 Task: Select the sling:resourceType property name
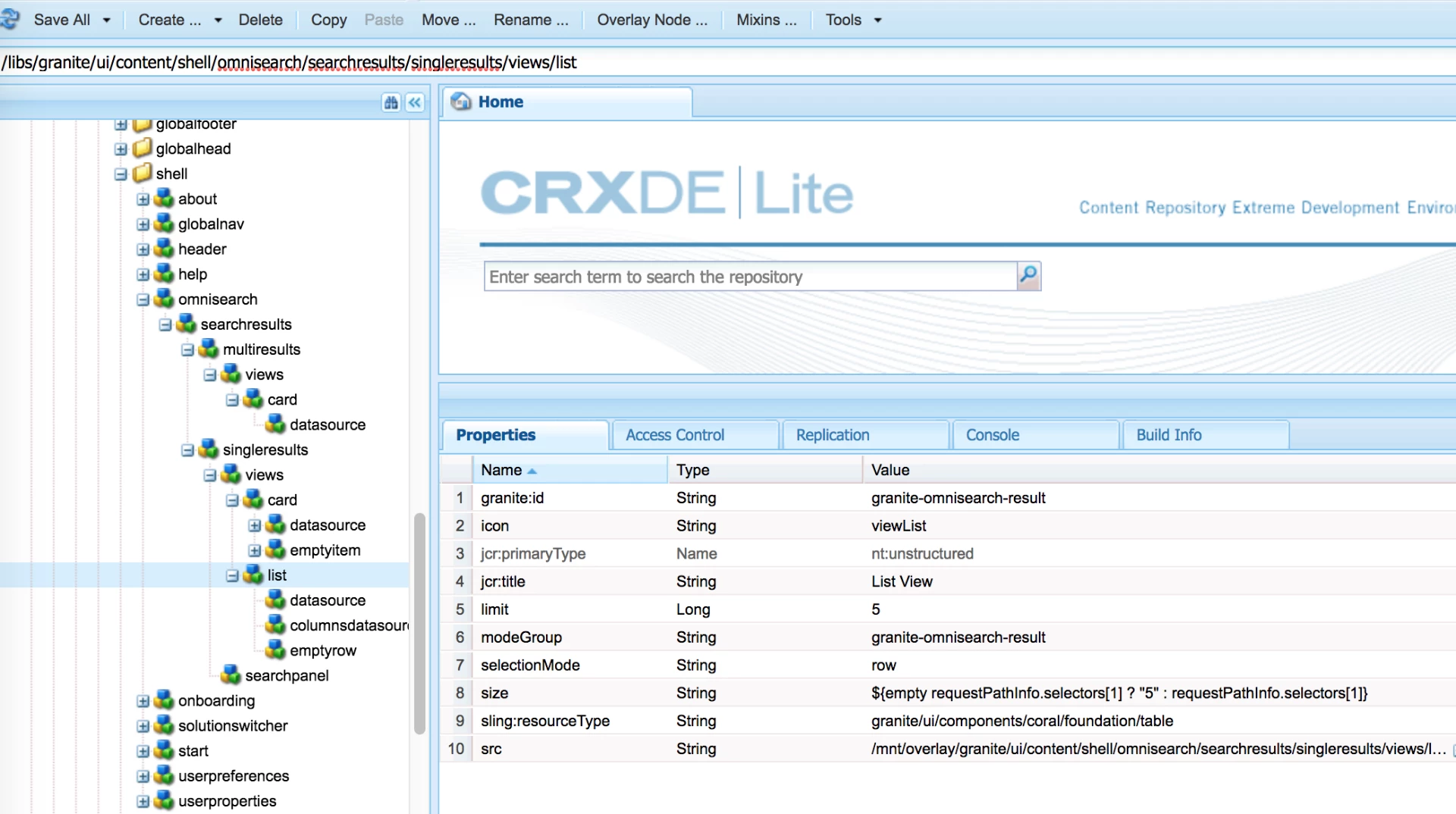(x=544, y=721)
